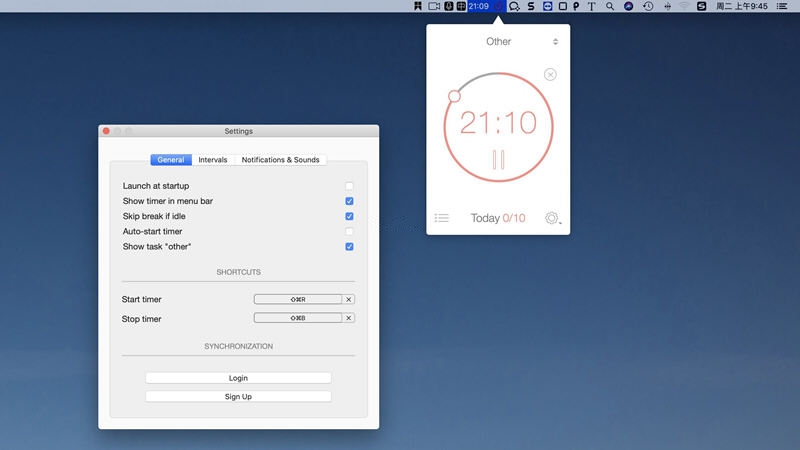Close the Settings window

[x=106, y=131]
